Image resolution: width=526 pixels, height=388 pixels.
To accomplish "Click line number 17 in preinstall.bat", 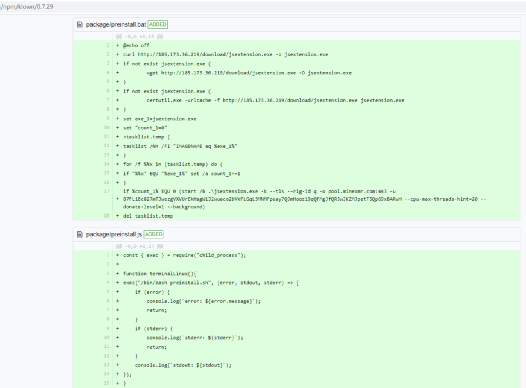I will (107, 191).
